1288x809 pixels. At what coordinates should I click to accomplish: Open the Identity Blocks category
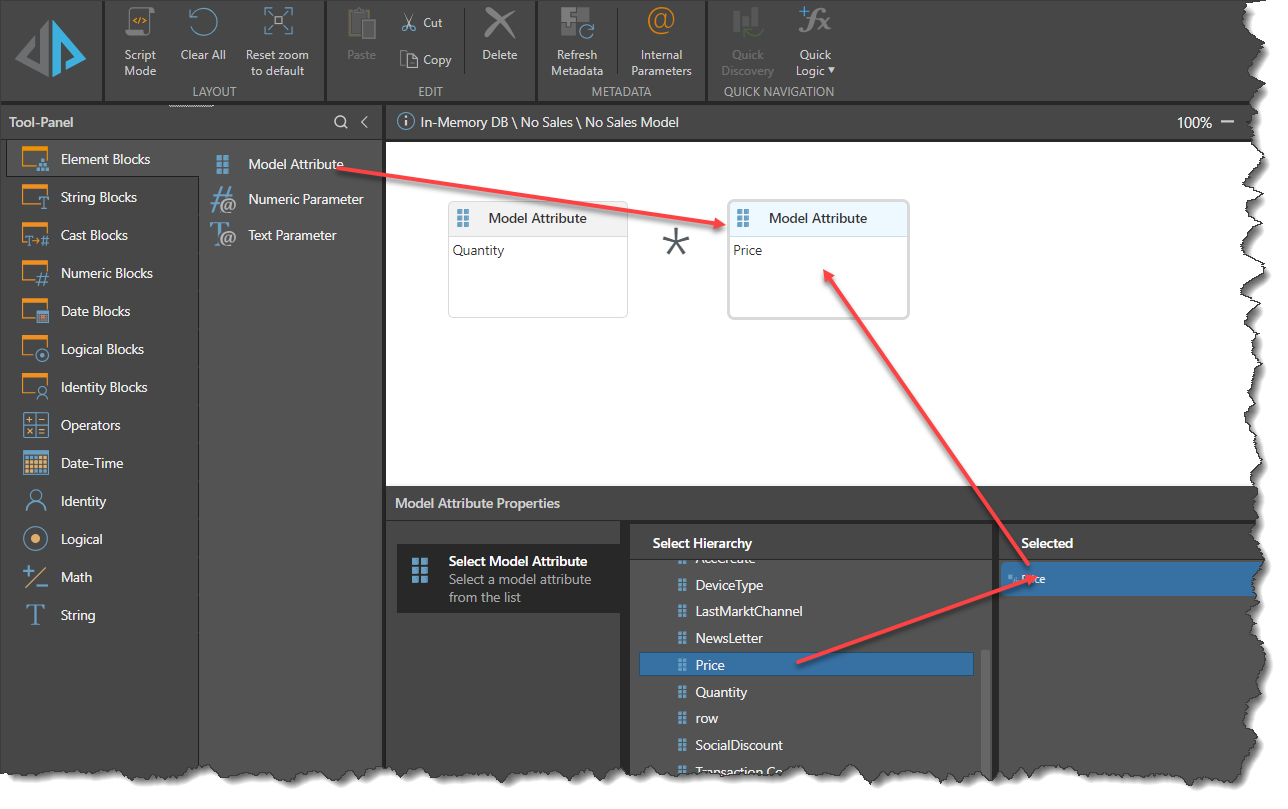pyautogui.click(x=100, y=387)
